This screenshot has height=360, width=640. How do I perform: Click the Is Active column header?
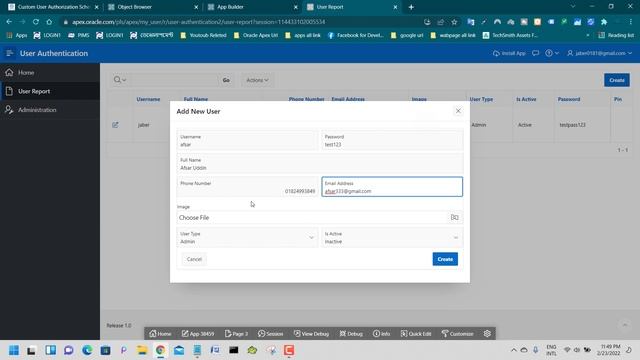[526, 99]
